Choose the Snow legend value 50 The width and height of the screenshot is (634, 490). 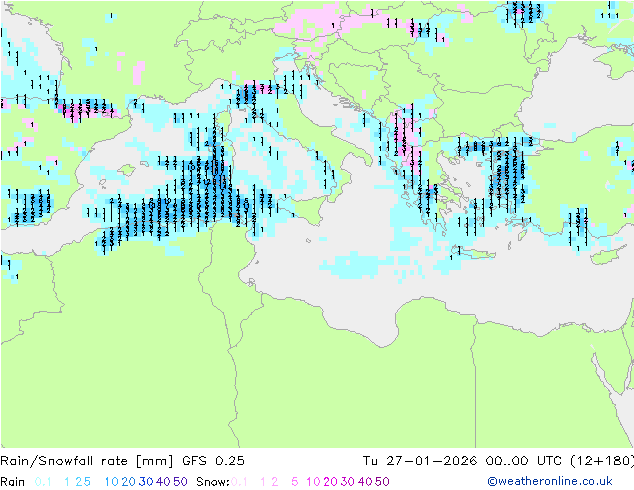tap(382, 482)
